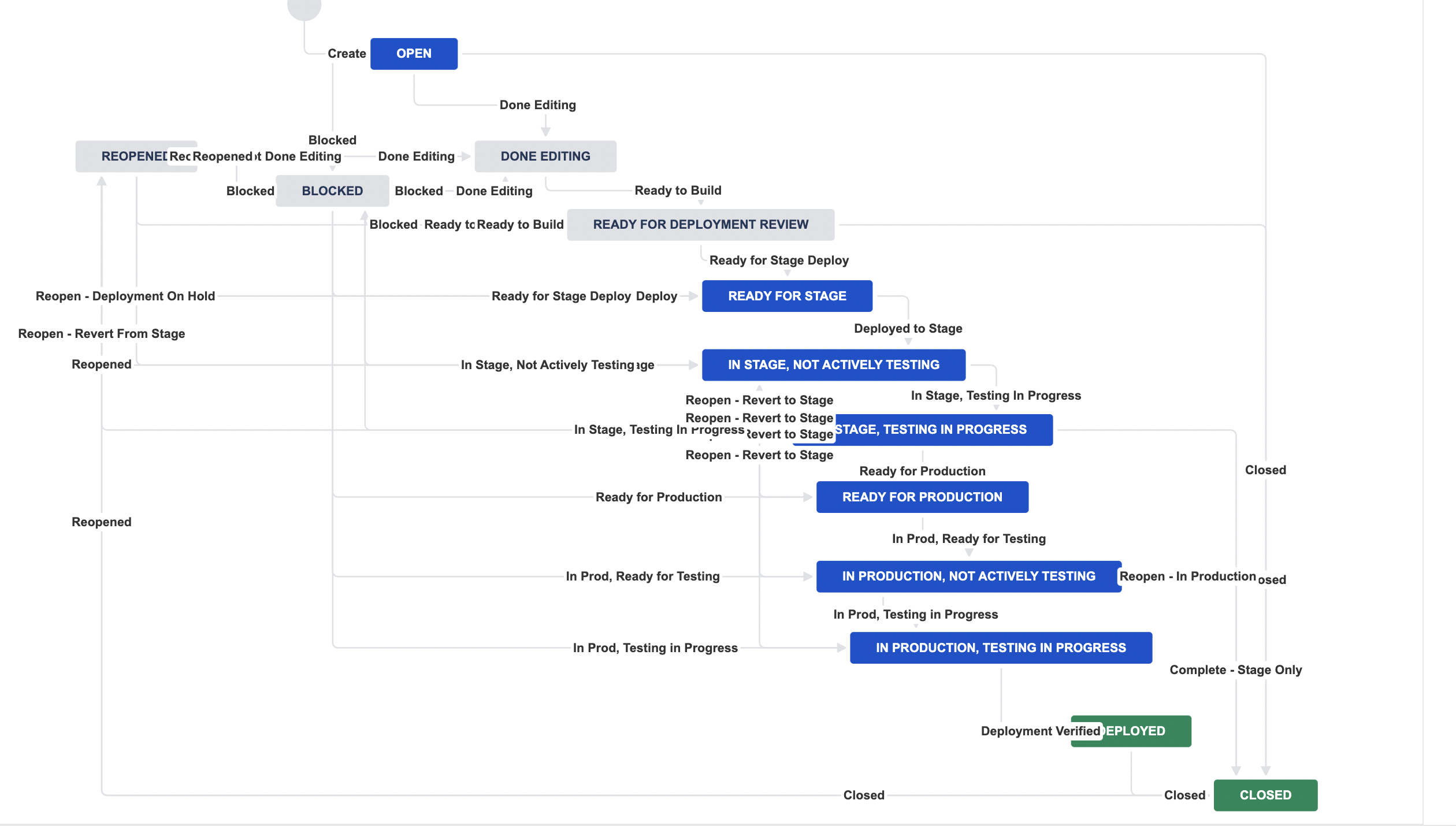
Task: Select the READY FOR DEPLOYMENT REVIEW node
Action: click(701, 225)
